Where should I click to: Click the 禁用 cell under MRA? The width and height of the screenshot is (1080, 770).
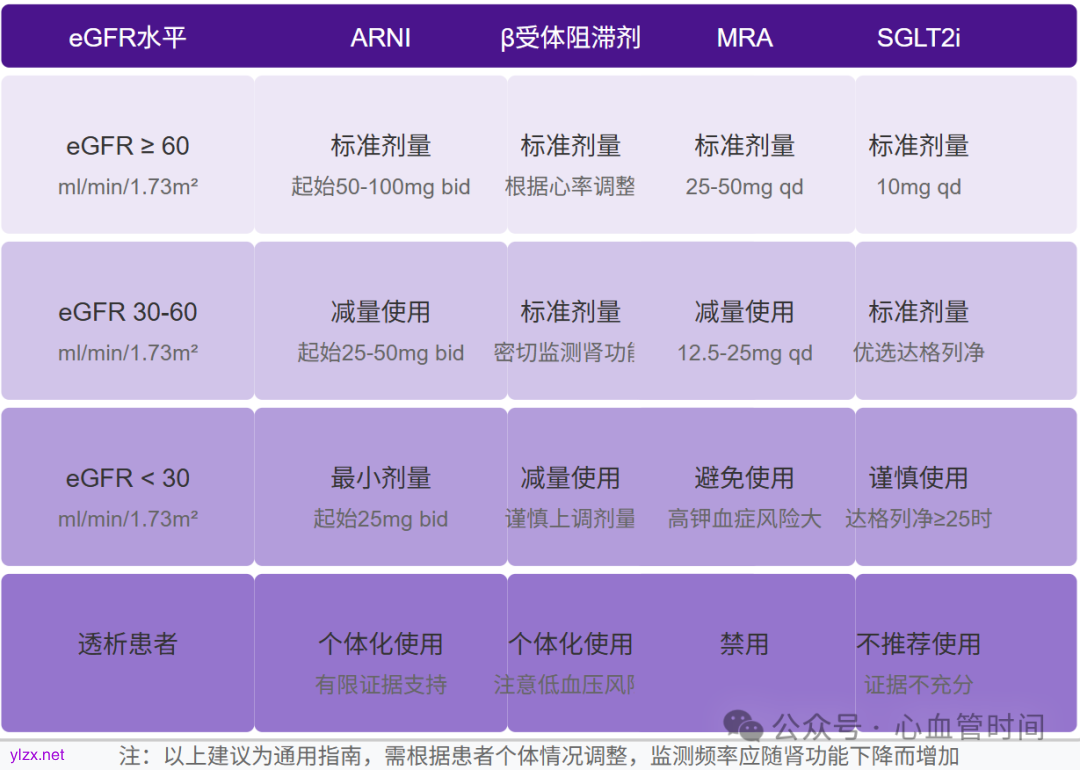point(744,644)
